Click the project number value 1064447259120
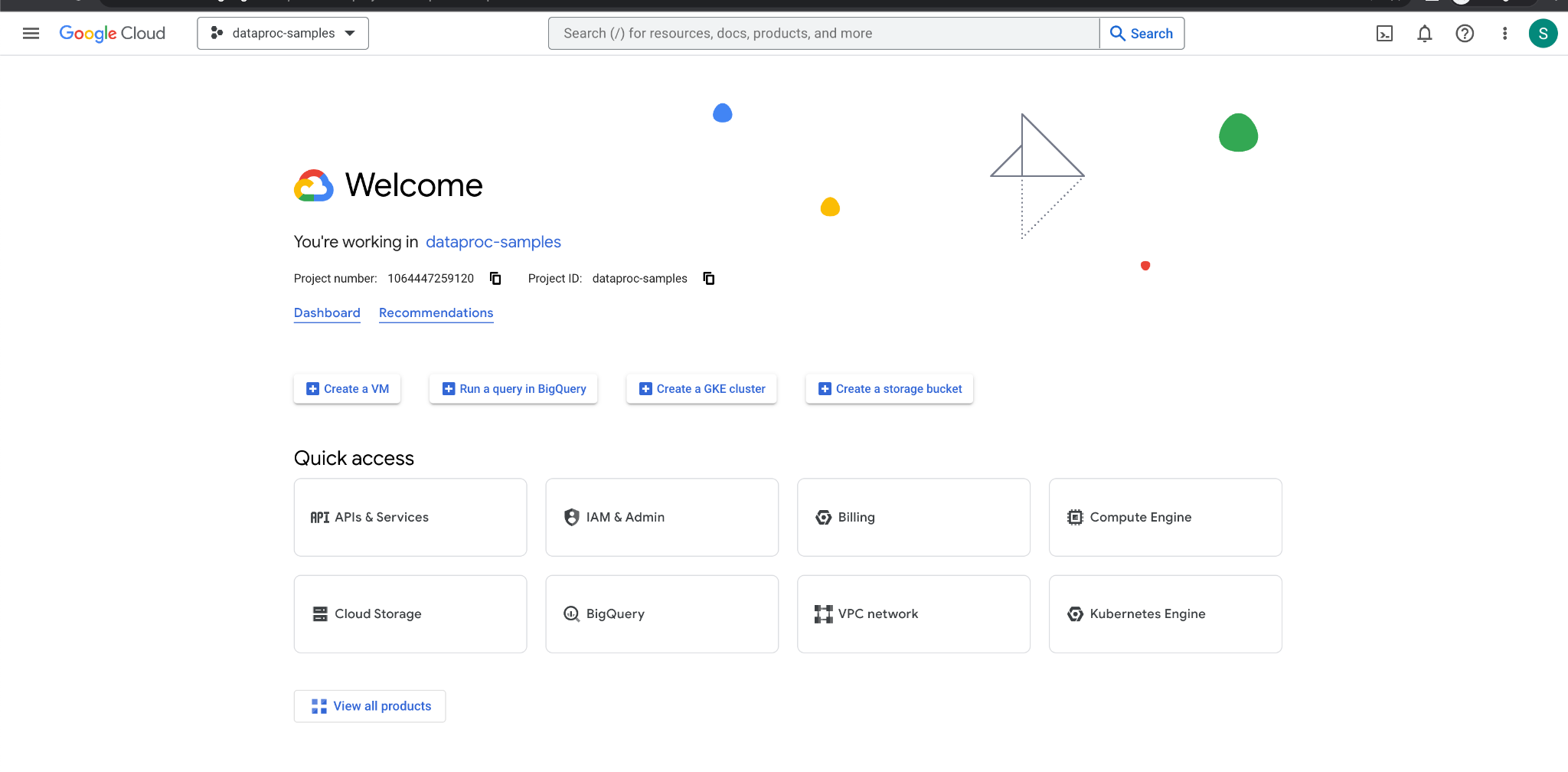The width and height of the screenshot is (1568, 772). click(430, 278)
